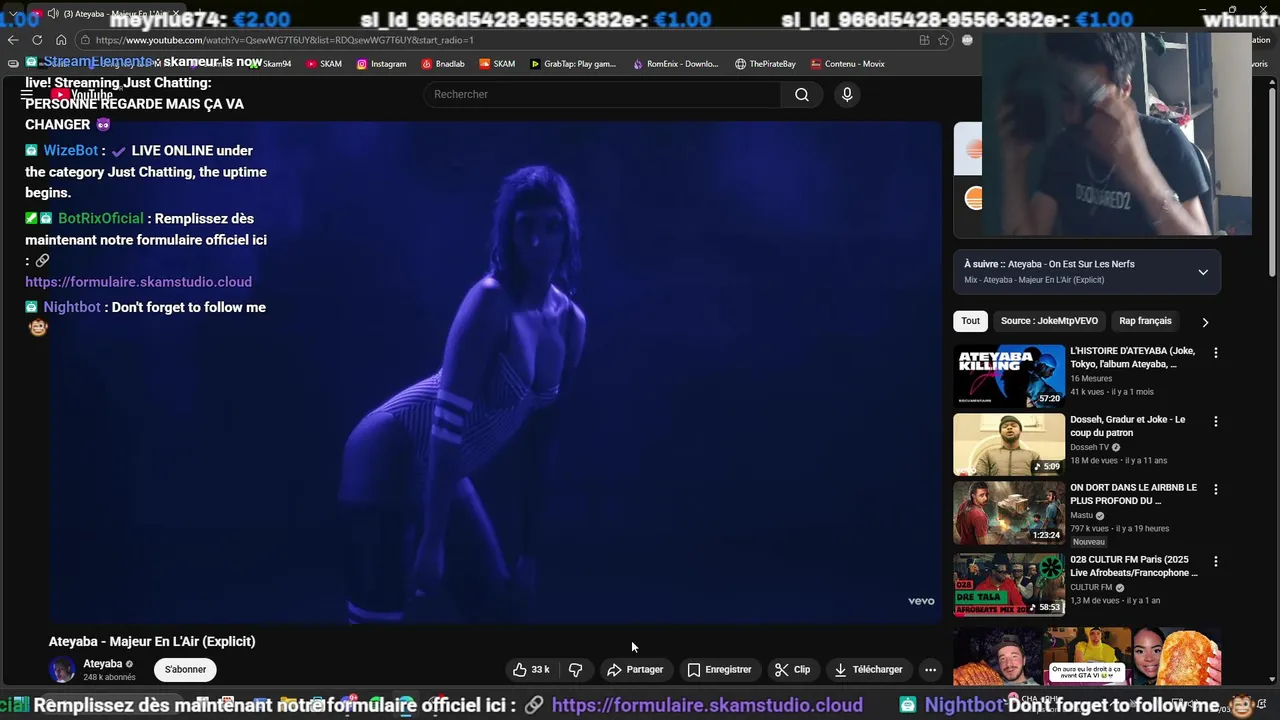Open the Bnadlab bookmark
The image size is (1280, 720).
click(443, 63)
